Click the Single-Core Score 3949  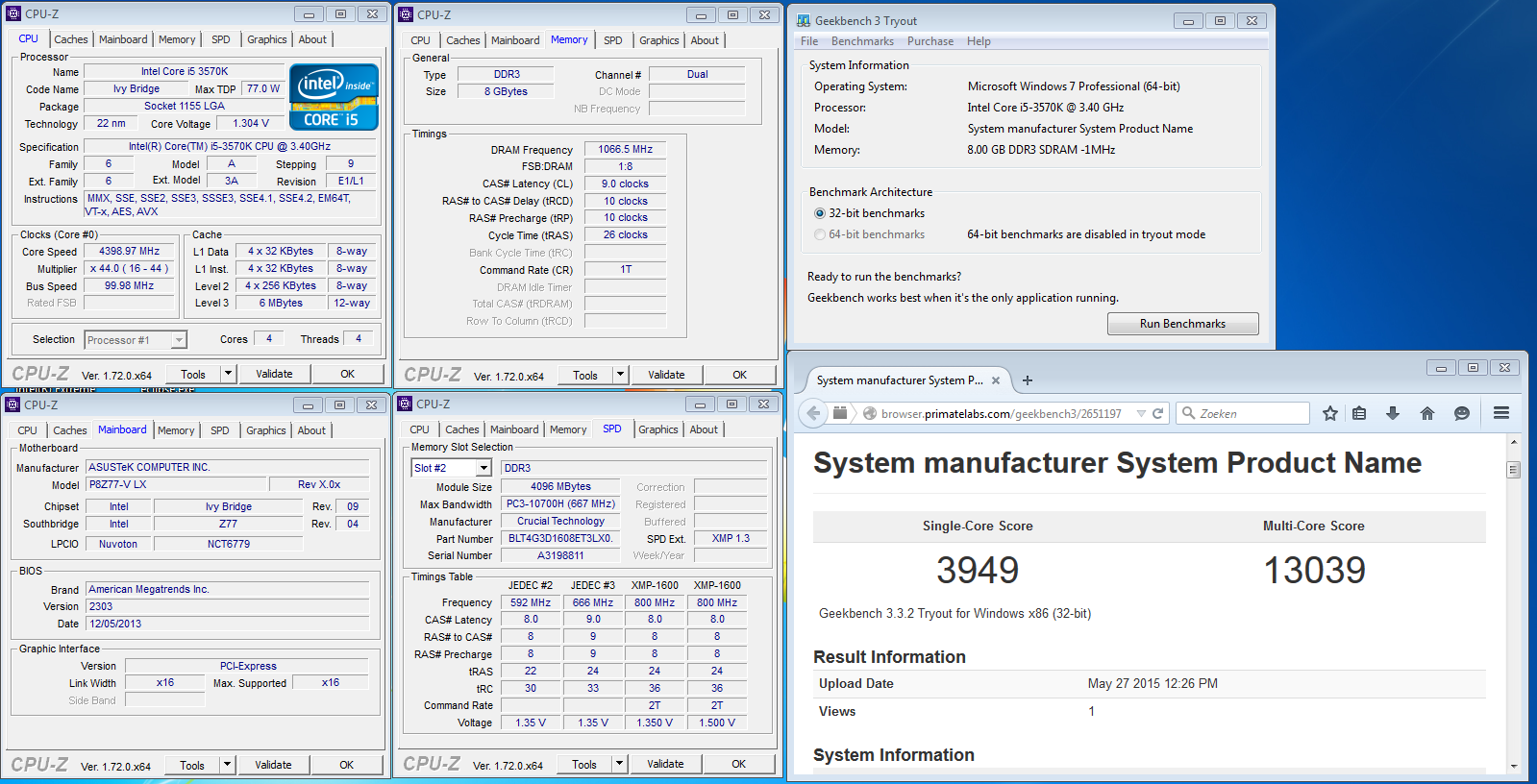pyautogui.click(x=978, y=570)
